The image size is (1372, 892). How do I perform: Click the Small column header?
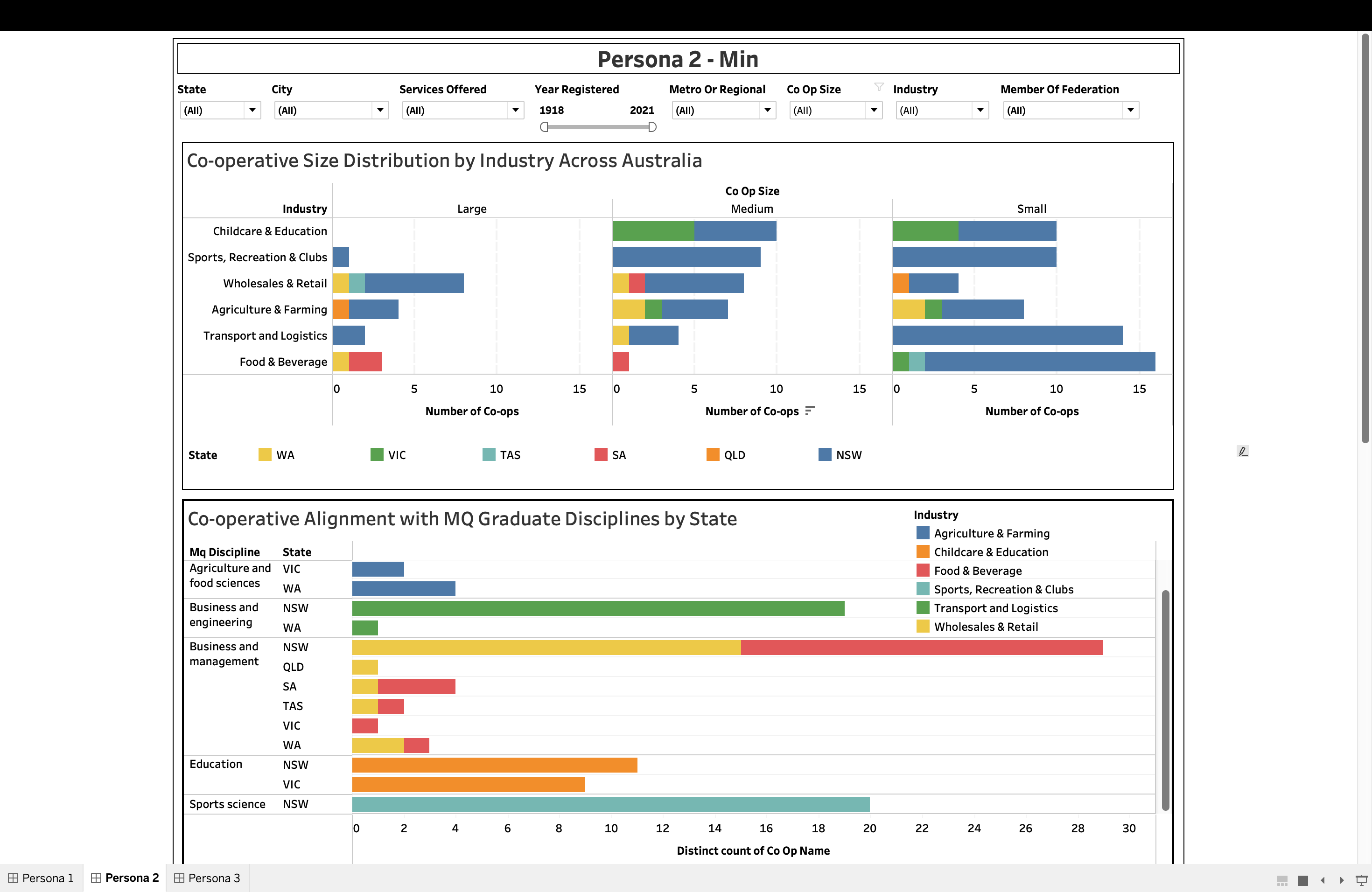[1031, 209]
